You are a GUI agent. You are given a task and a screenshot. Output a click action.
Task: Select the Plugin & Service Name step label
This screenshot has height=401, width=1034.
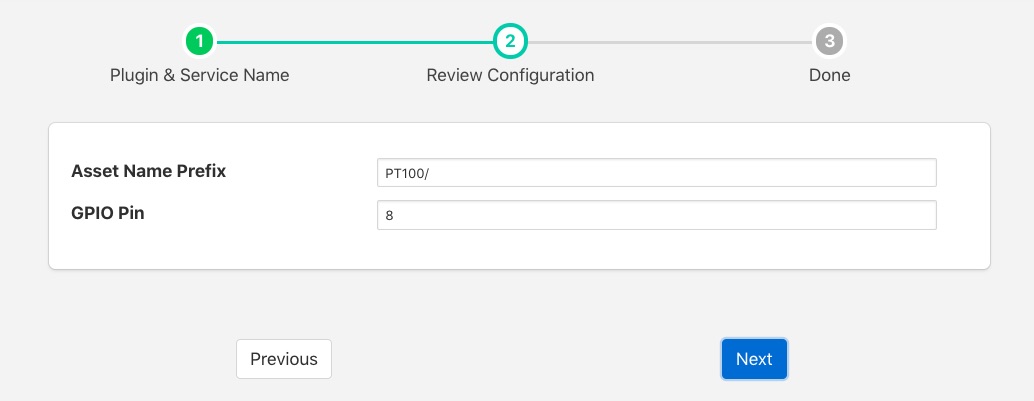click(200, 75)
